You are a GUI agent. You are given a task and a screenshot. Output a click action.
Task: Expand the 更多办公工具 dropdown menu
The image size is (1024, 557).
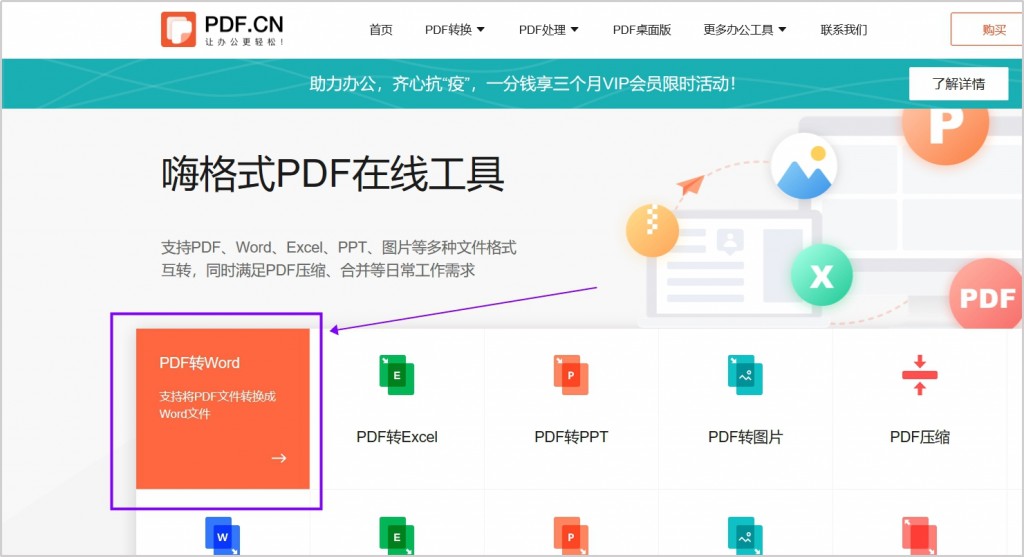pos(744,29)
